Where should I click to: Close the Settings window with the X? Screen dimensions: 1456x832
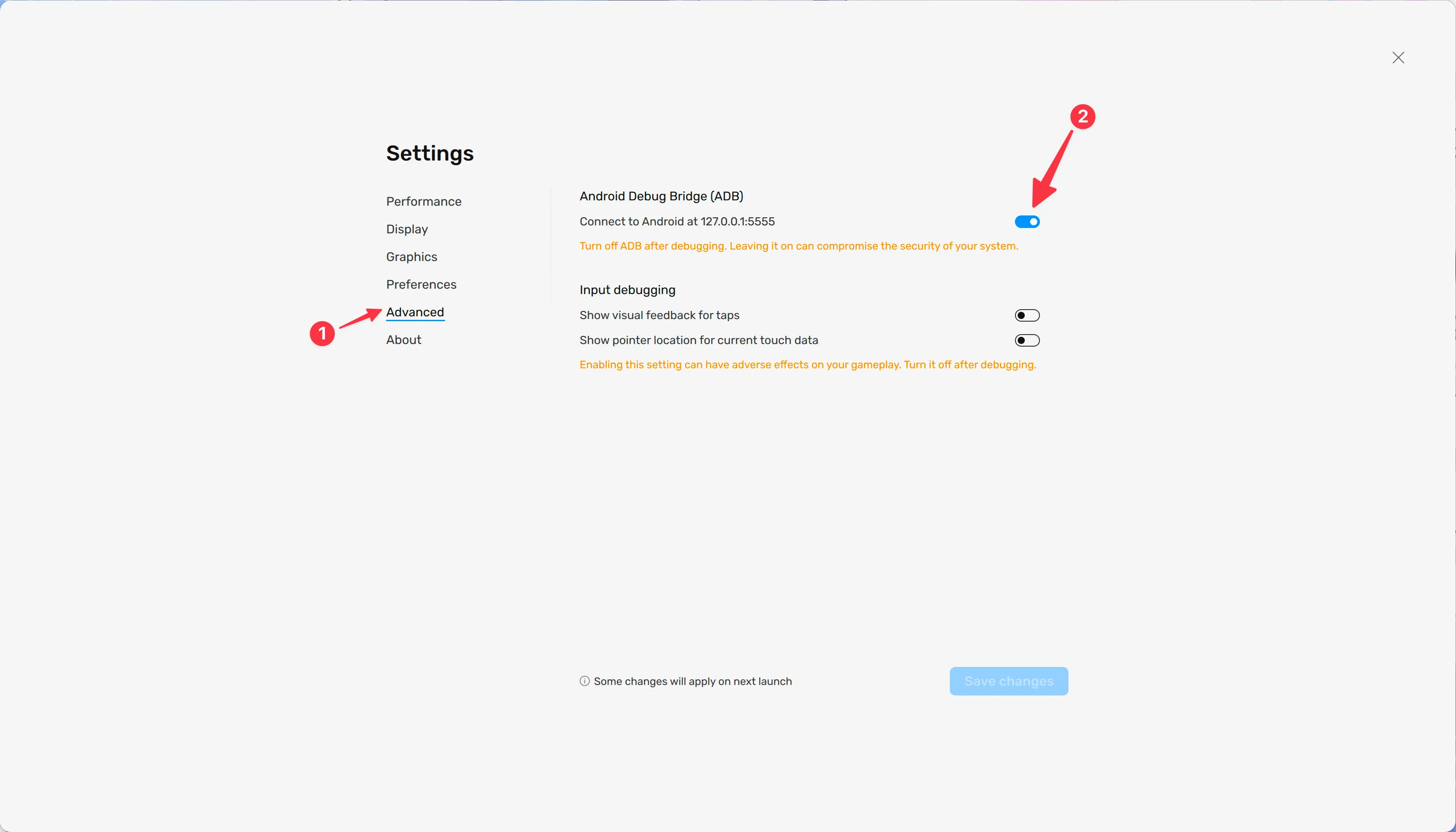coord(1398,58)
